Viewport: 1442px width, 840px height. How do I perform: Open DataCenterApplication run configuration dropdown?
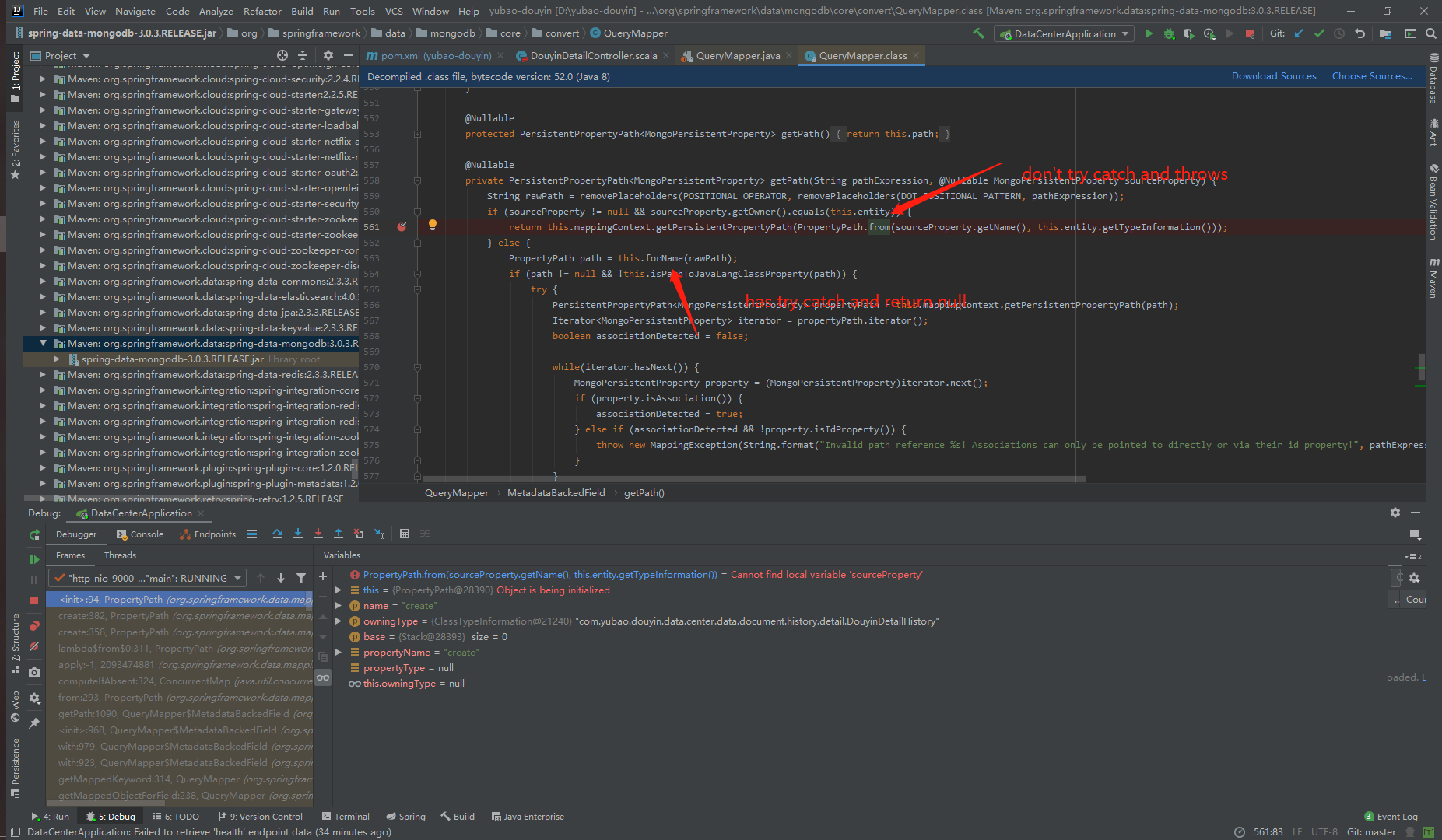(x=1064, y=33)
